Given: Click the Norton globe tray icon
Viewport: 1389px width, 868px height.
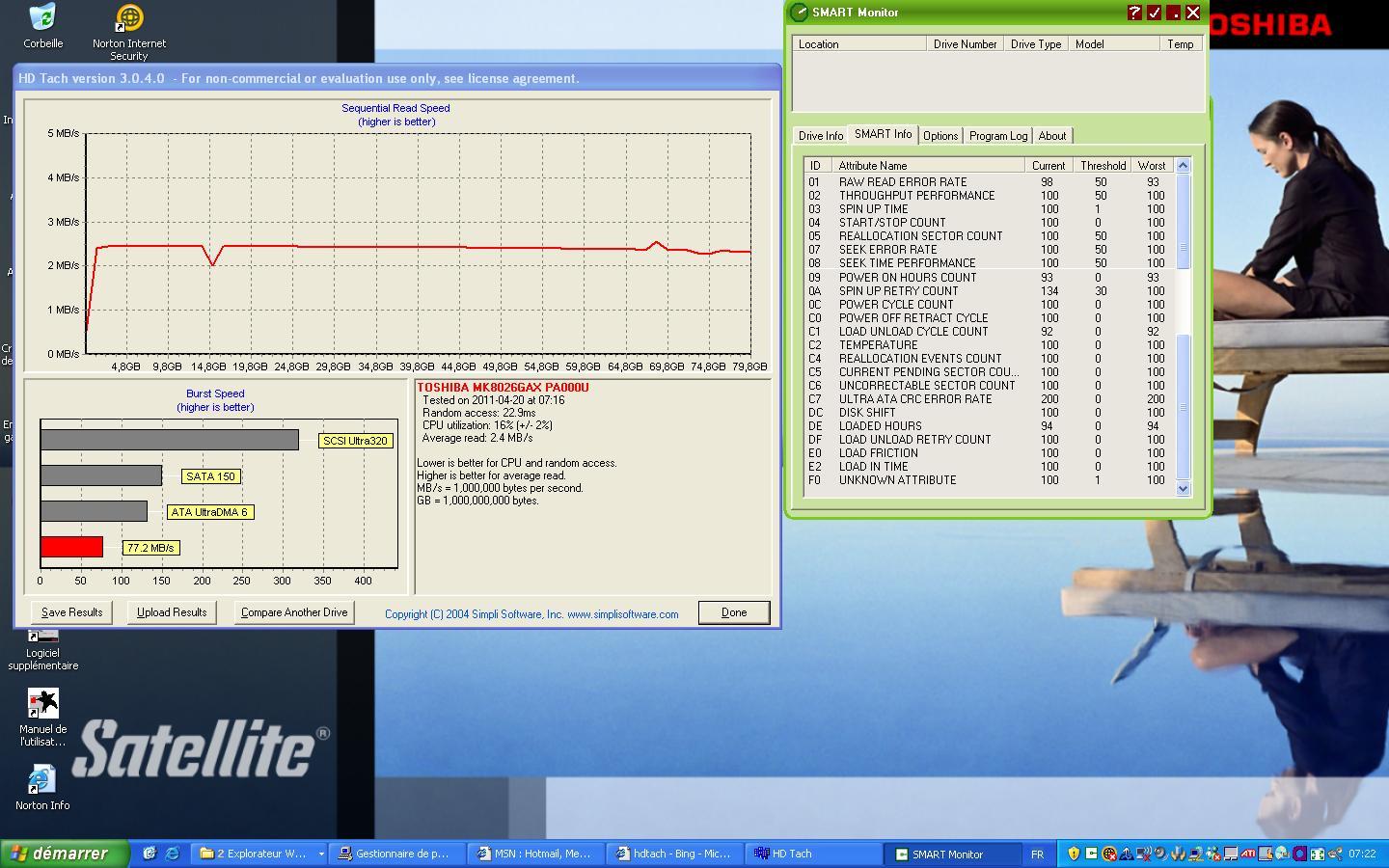Looking at the screenshot, I should [x=1109, y=854].
